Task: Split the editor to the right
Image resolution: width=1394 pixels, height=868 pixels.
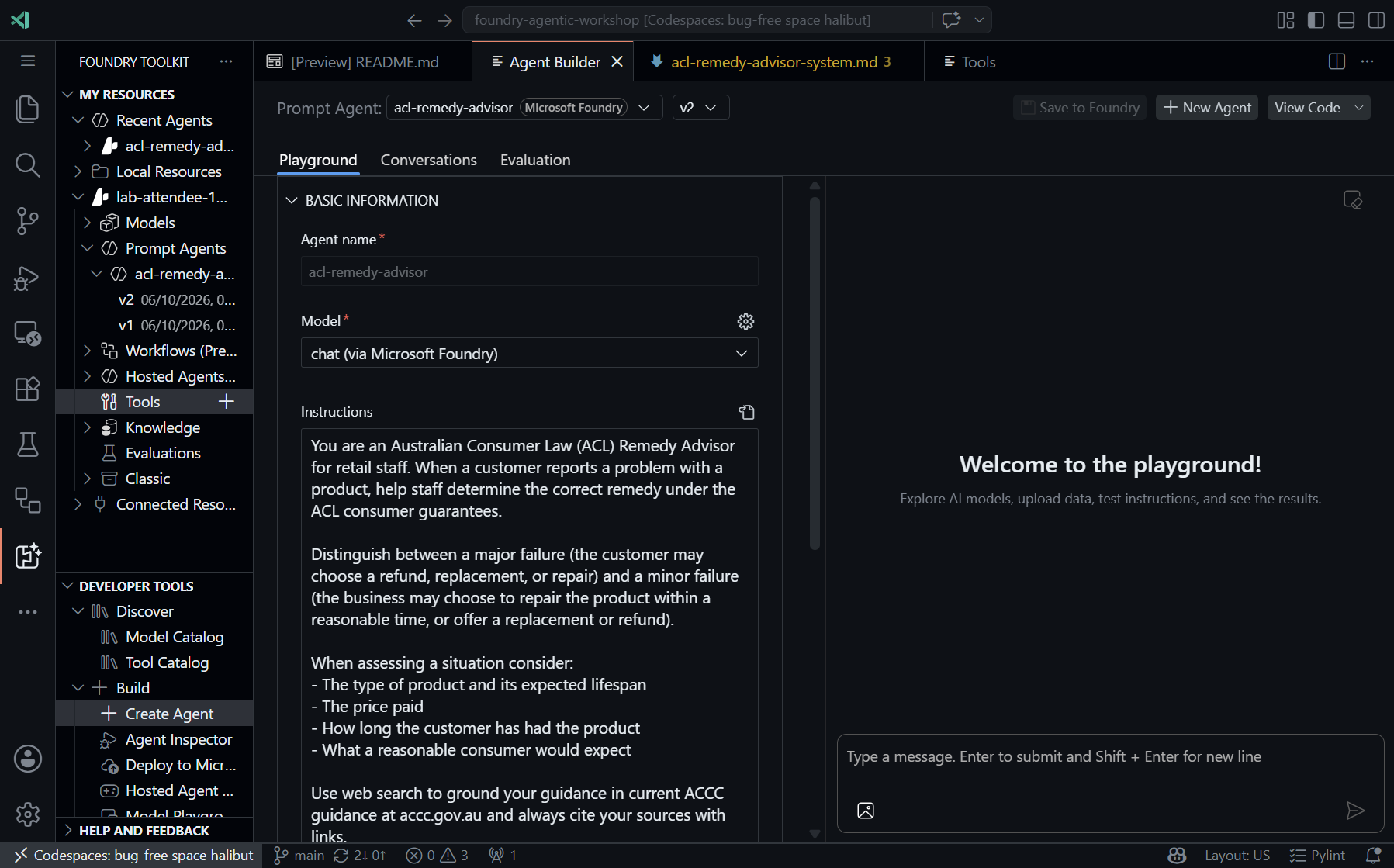Action: [1337, 61]
